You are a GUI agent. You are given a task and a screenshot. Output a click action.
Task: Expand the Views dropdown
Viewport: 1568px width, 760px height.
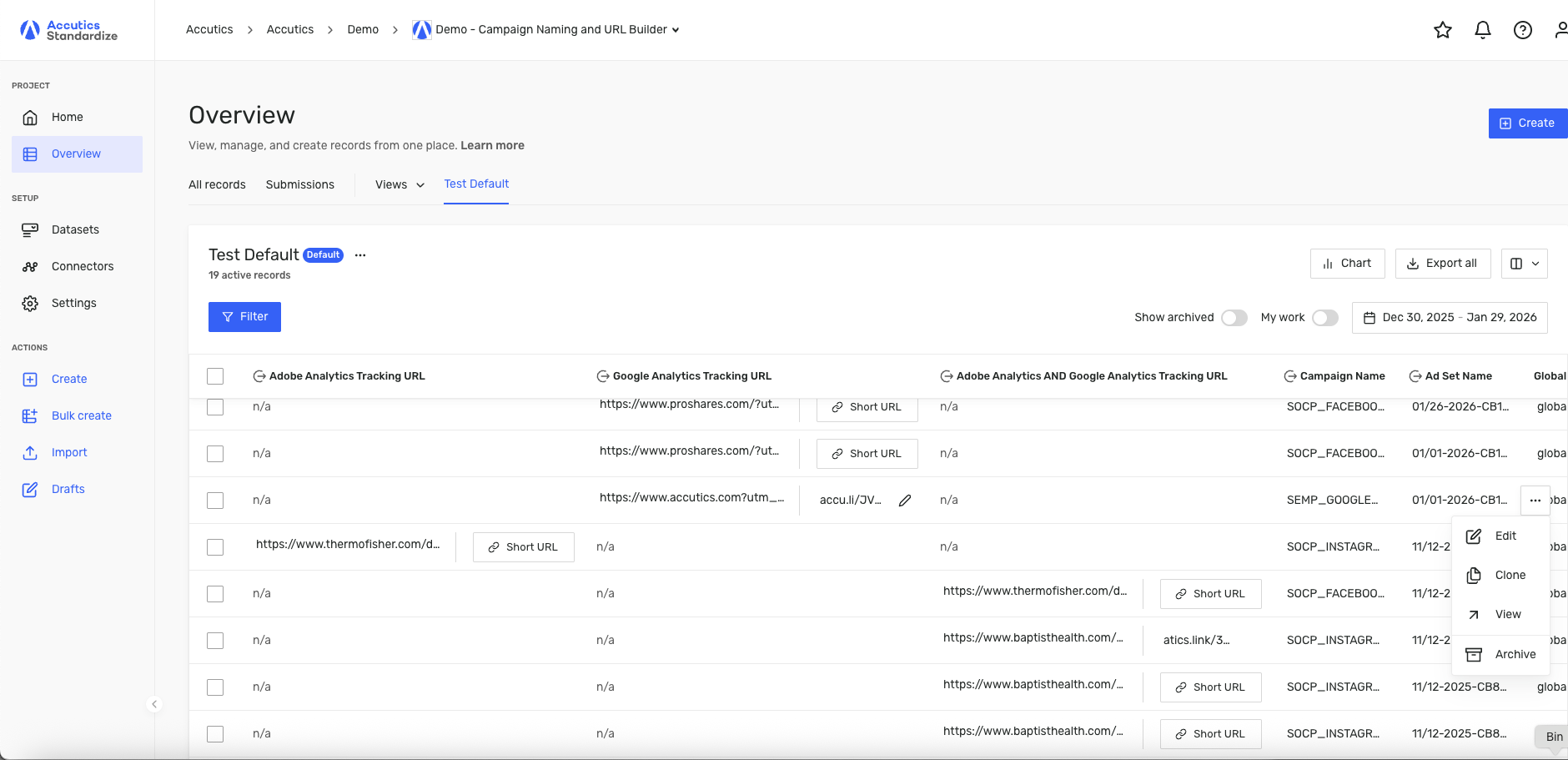click(400, 184)
